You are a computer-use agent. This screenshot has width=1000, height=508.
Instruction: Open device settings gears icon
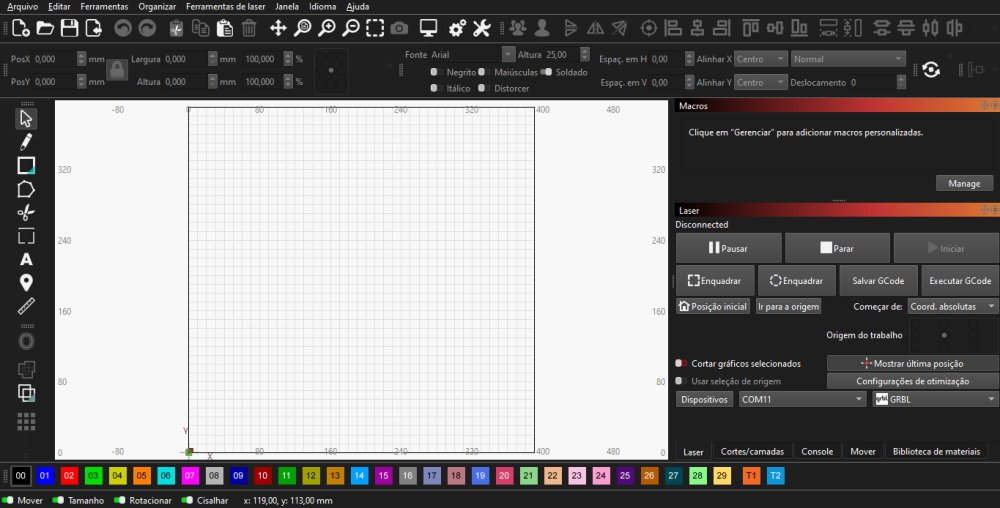pyautogui.click(x=457, y=28)
